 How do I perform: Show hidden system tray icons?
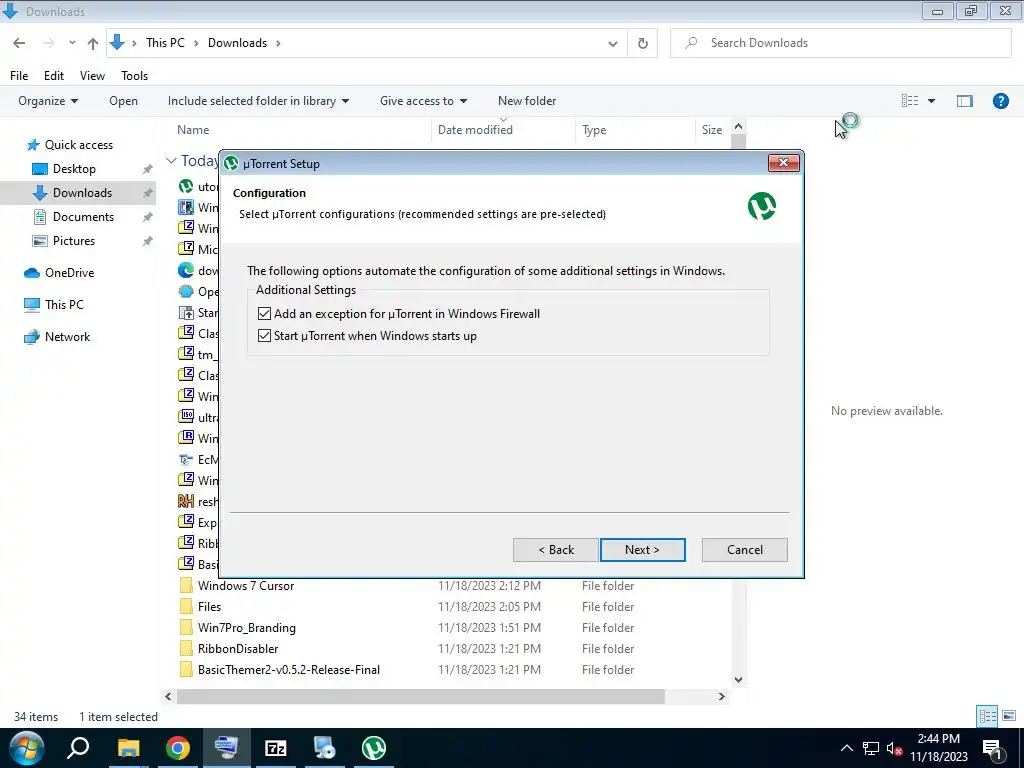846,748
